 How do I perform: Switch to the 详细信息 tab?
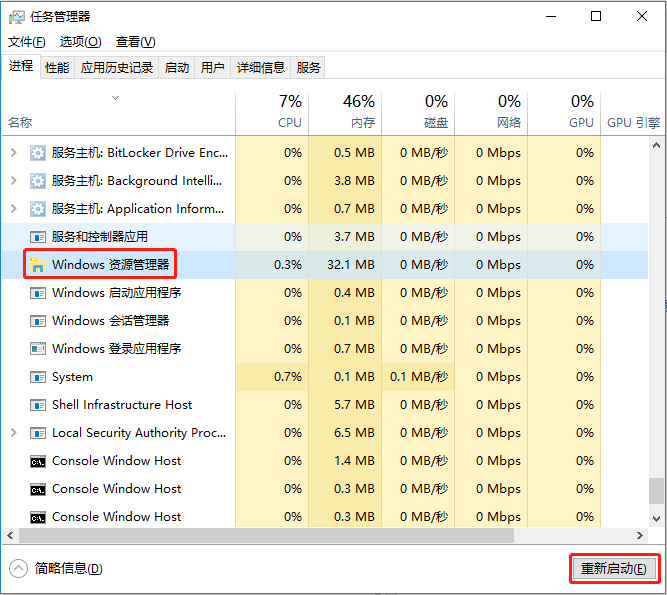pos(260,68)
